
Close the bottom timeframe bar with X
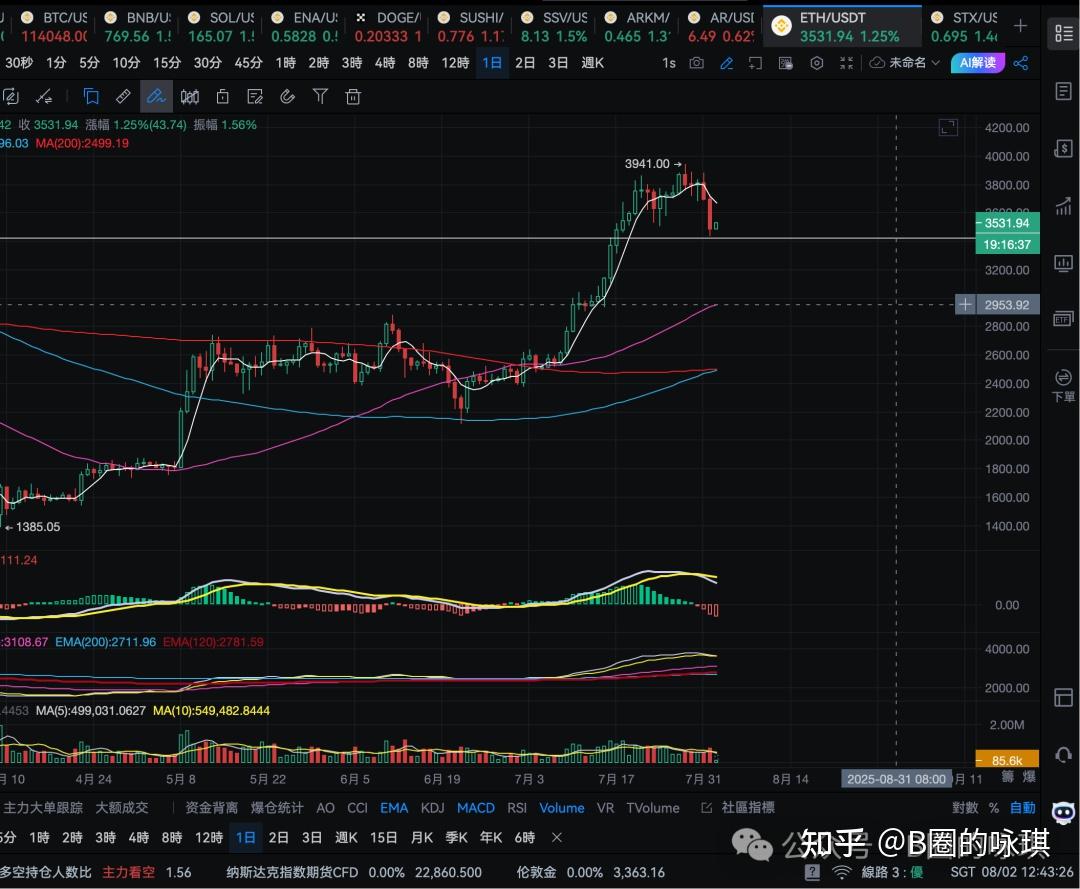pos(557,837)
